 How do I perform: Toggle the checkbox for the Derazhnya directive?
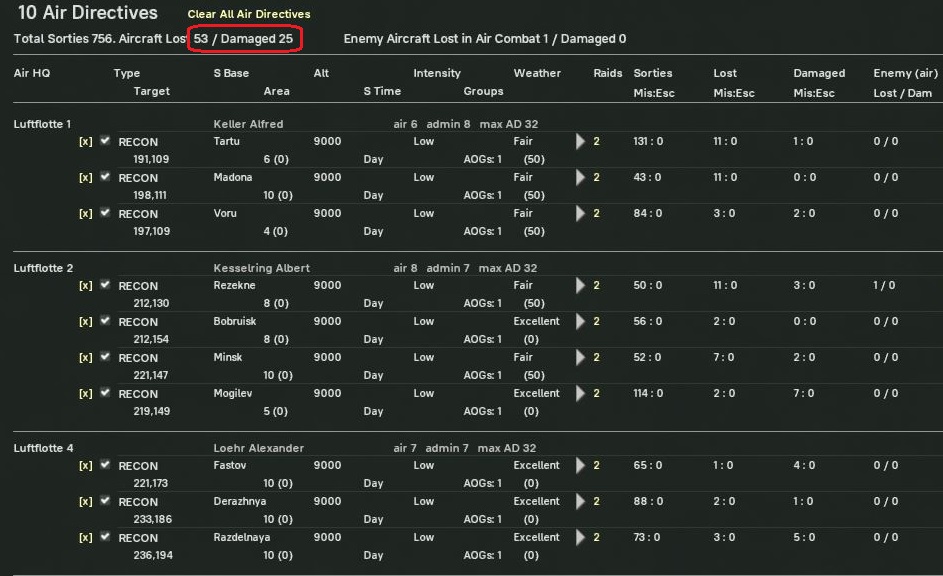tap(105, 501)
